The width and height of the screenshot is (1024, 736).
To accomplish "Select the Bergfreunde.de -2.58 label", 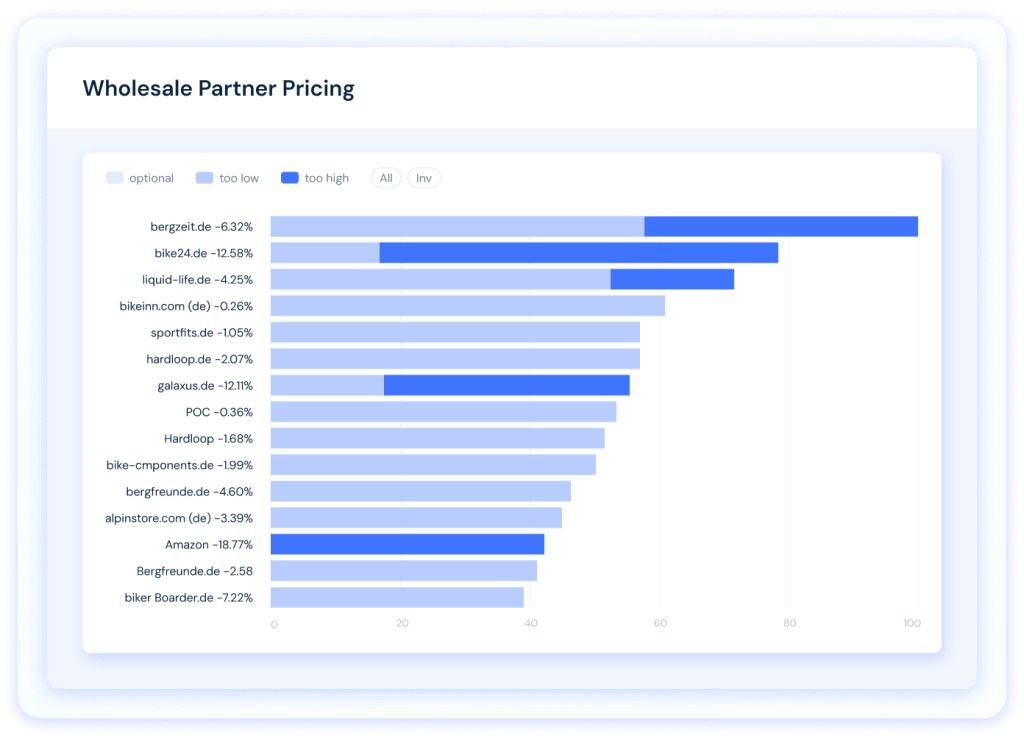I will 195,571.
